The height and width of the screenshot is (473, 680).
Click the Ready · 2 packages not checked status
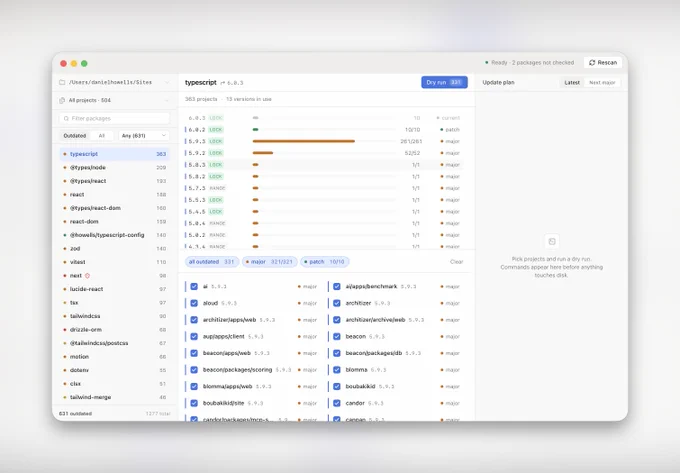[530, 63]
